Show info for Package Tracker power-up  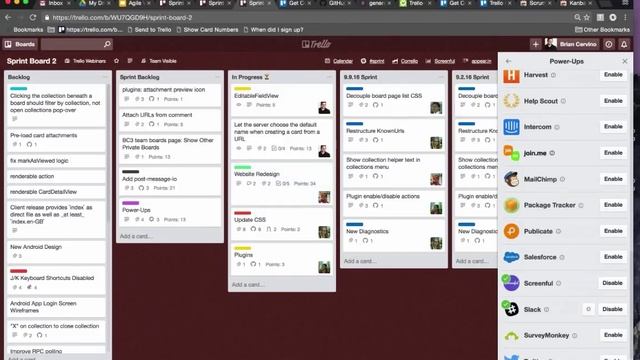581,205
